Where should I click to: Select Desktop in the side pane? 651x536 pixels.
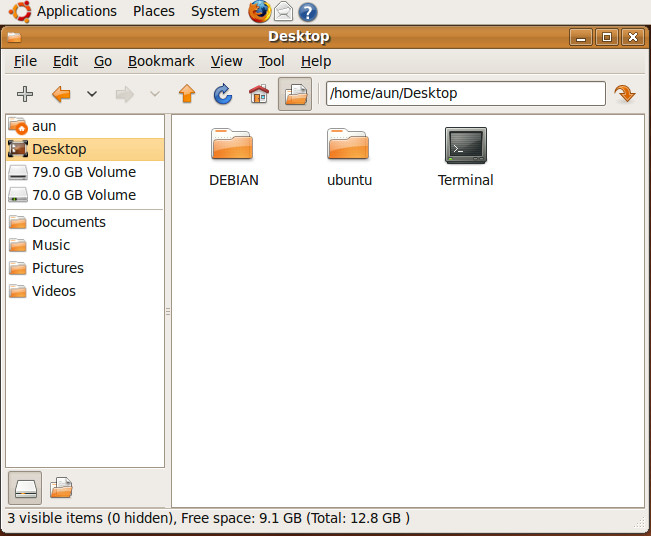85,149
